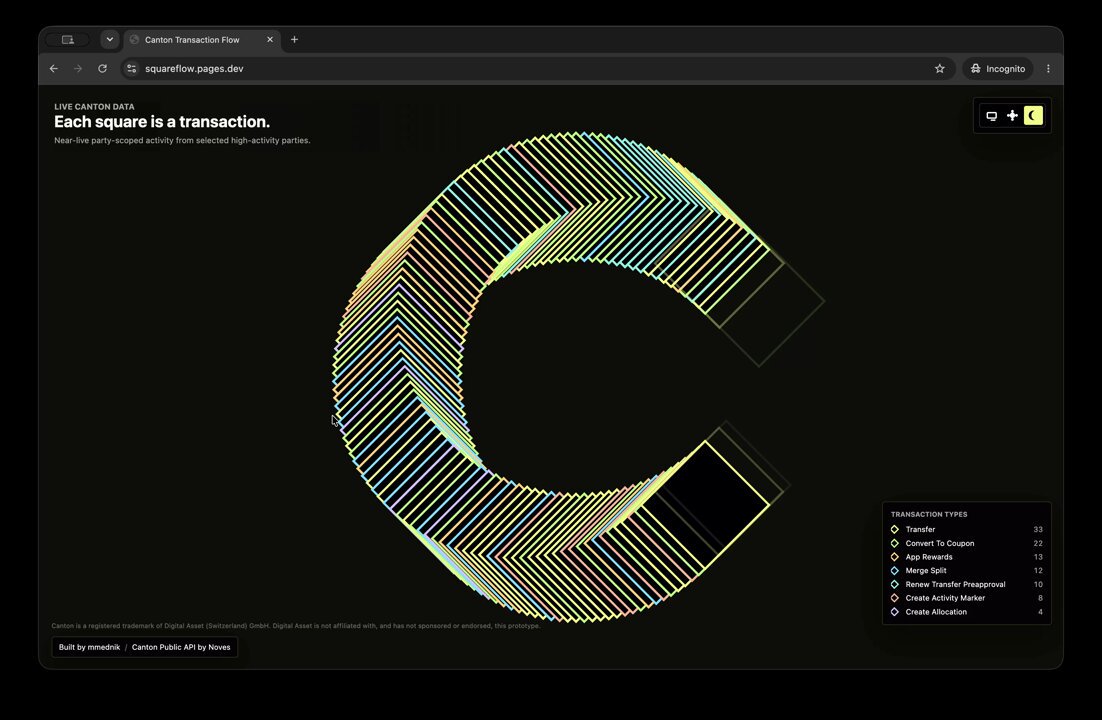
Task: Click the Create Allocation legend label
Action: (x=936, y=612)
